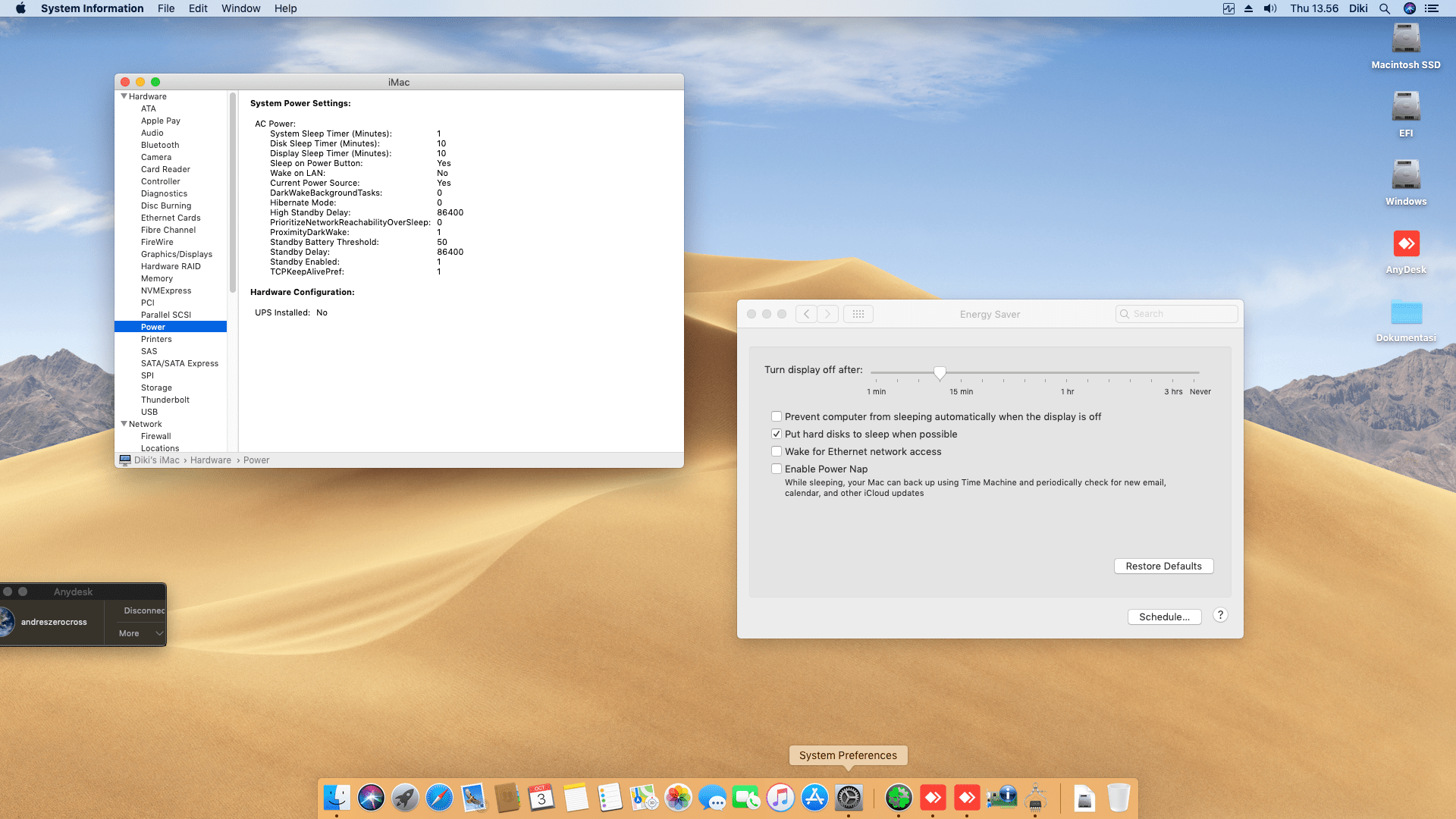Show all preferences with the grid icon

[x=858, y=313]
